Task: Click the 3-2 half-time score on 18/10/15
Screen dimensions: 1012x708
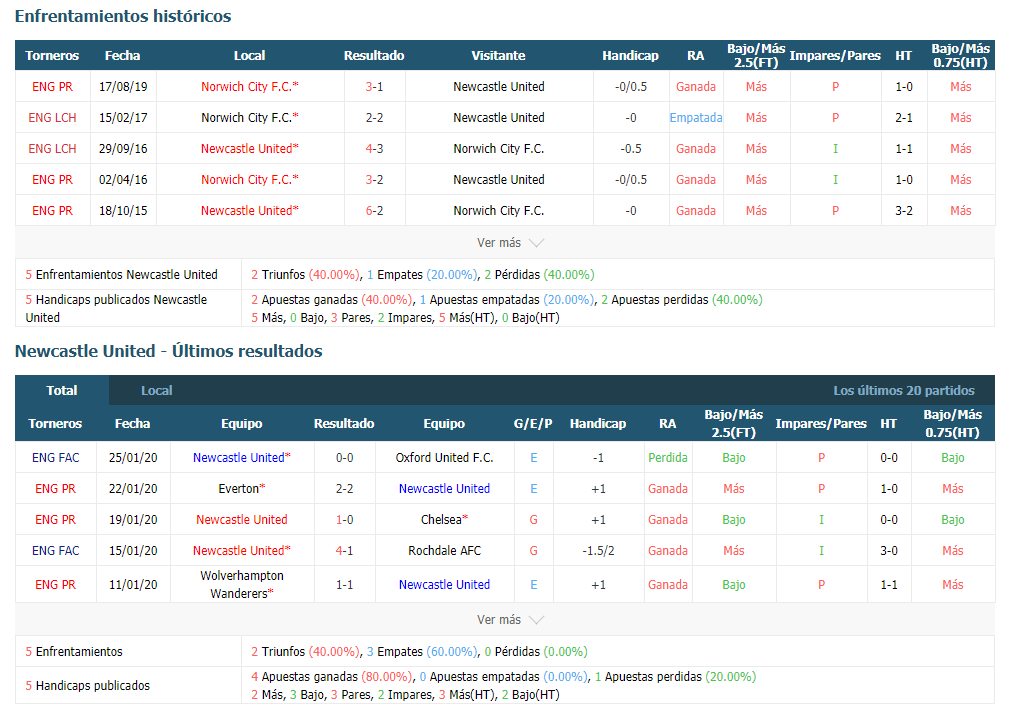Action: click(904, 210)
